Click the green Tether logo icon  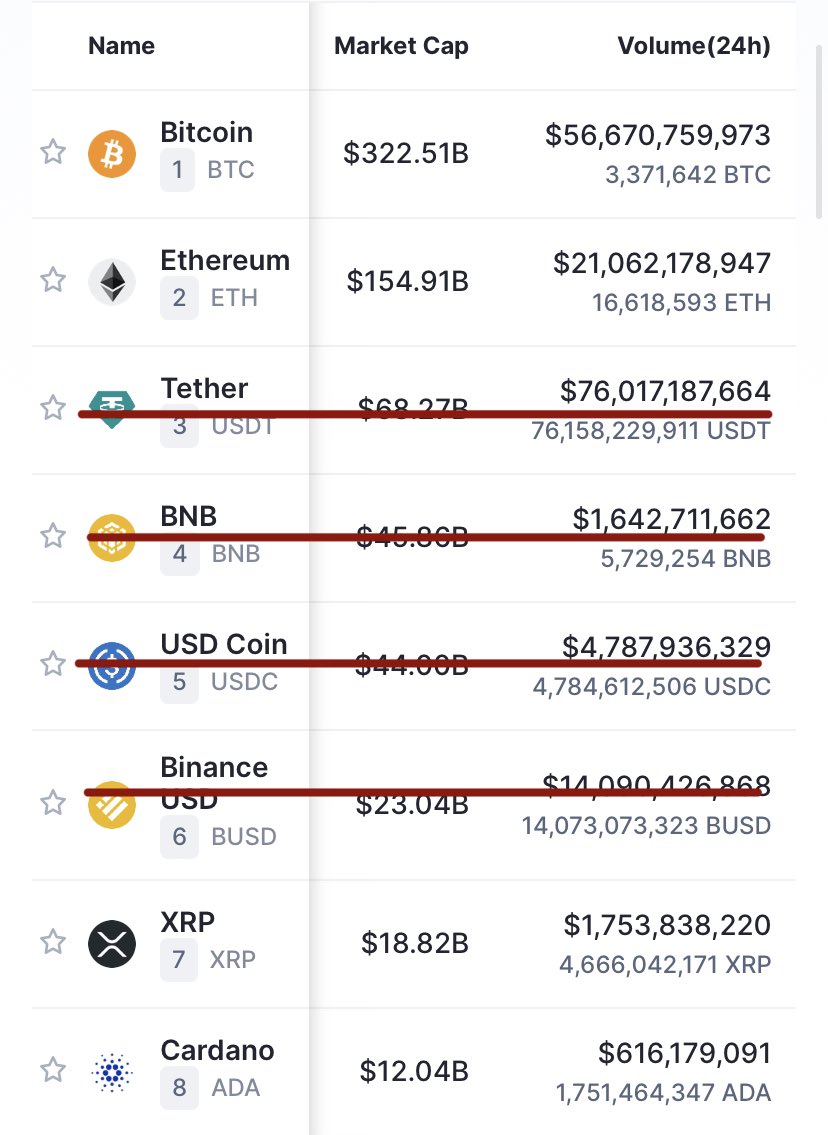tap(111, 409)
